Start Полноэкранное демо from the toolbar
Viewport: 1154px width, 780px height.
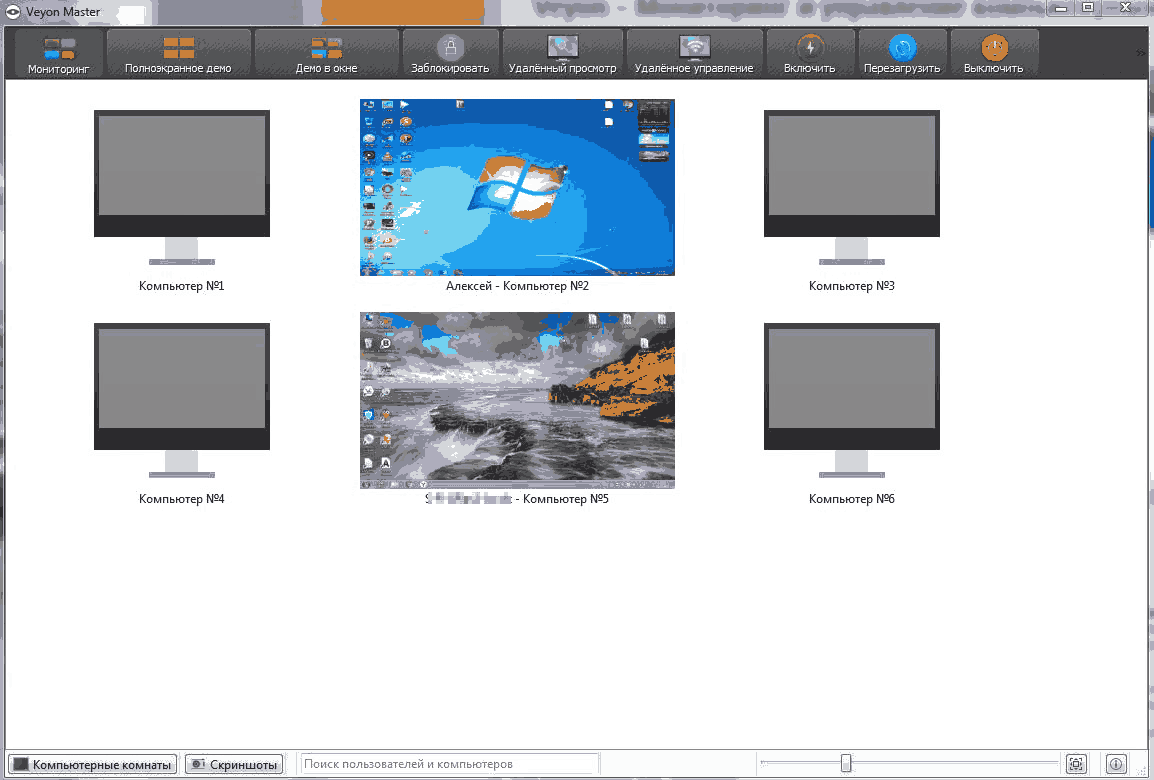click(178, 53)
